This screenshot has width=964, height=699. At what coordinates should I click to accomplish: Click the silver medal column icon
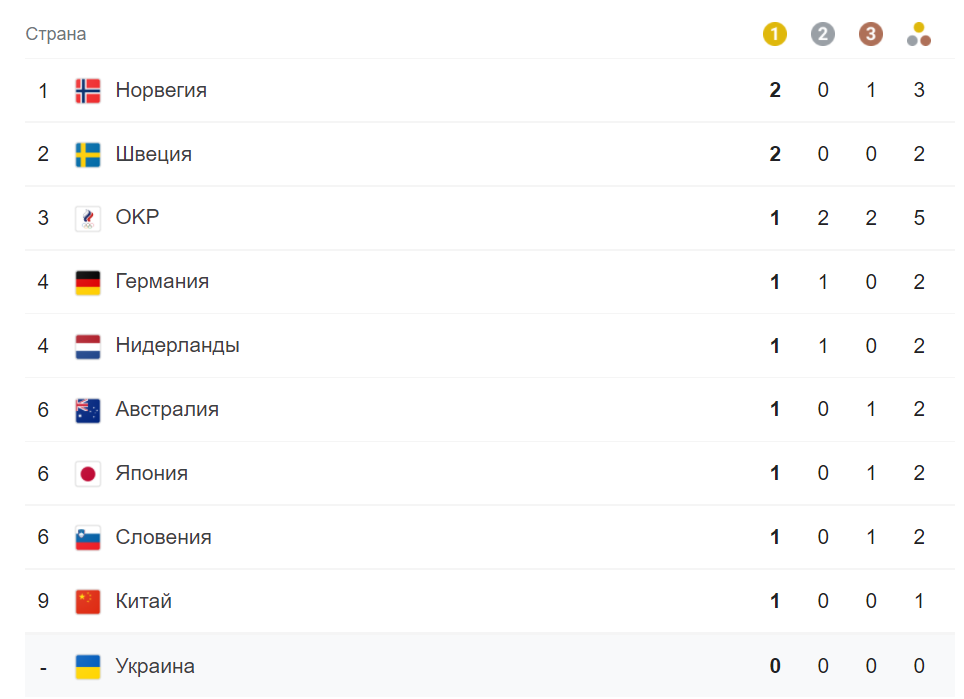(x=823, y=35)
